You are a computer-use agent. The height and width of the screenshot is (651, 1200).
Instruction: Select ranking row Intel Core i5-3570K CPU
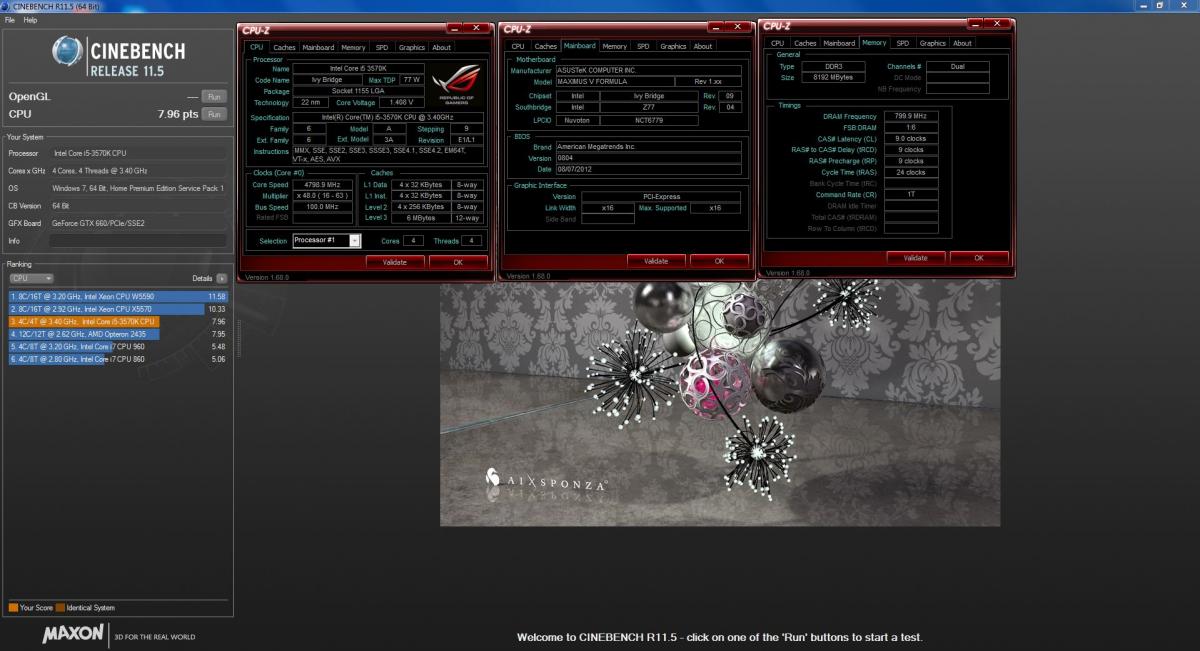(x=118, y=322)
